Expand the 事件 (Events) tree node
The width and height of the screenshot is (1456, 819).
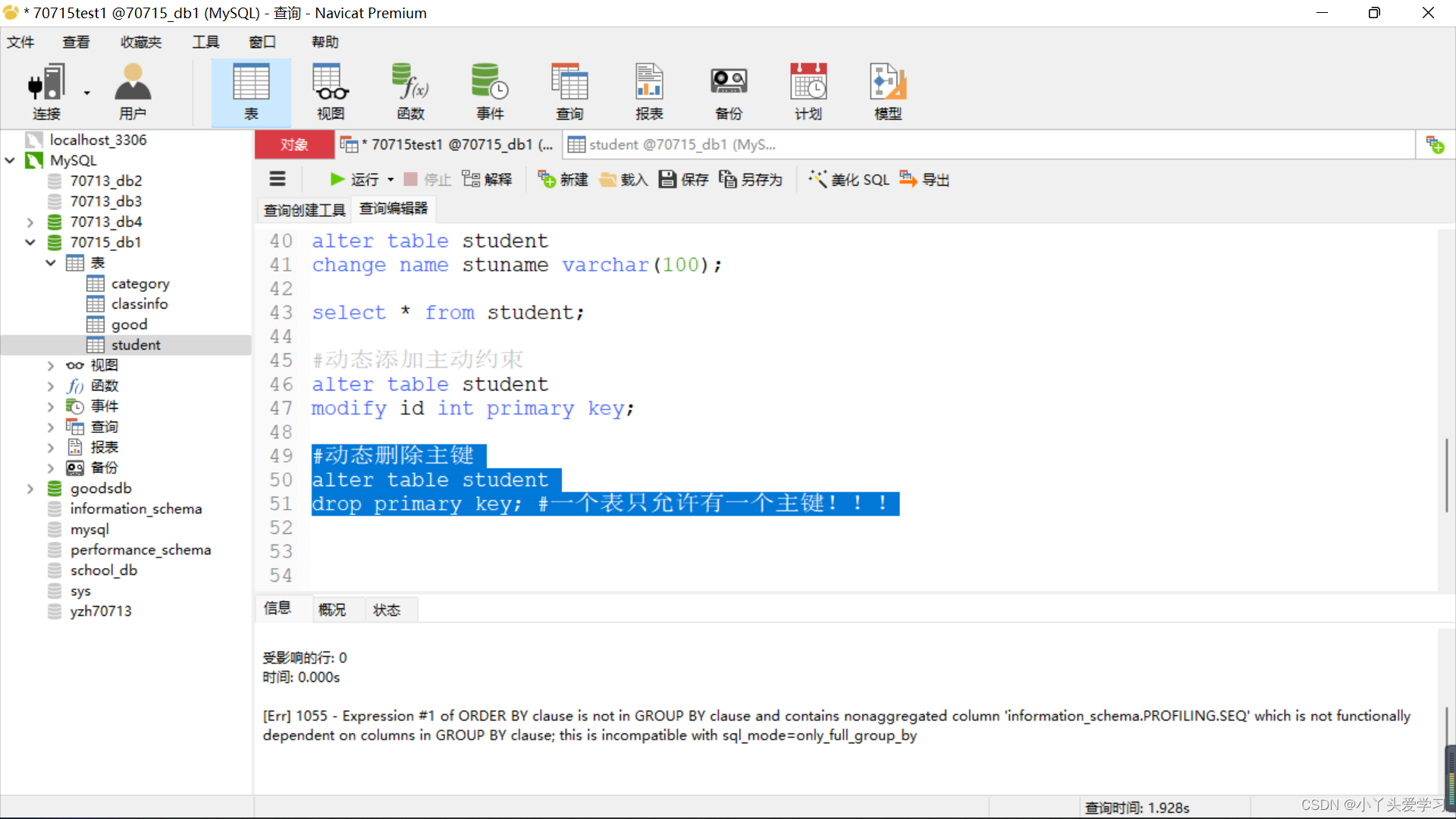click(51, 406)
